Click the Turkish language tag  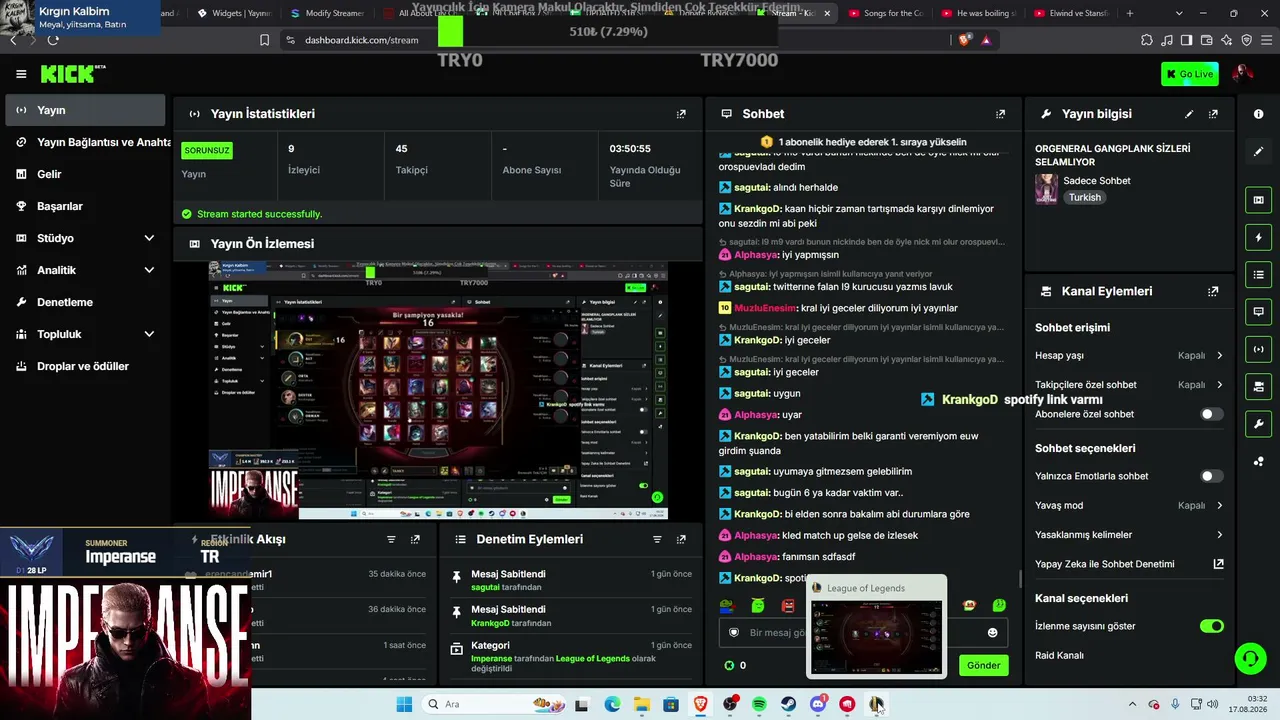coord(1084,198)
